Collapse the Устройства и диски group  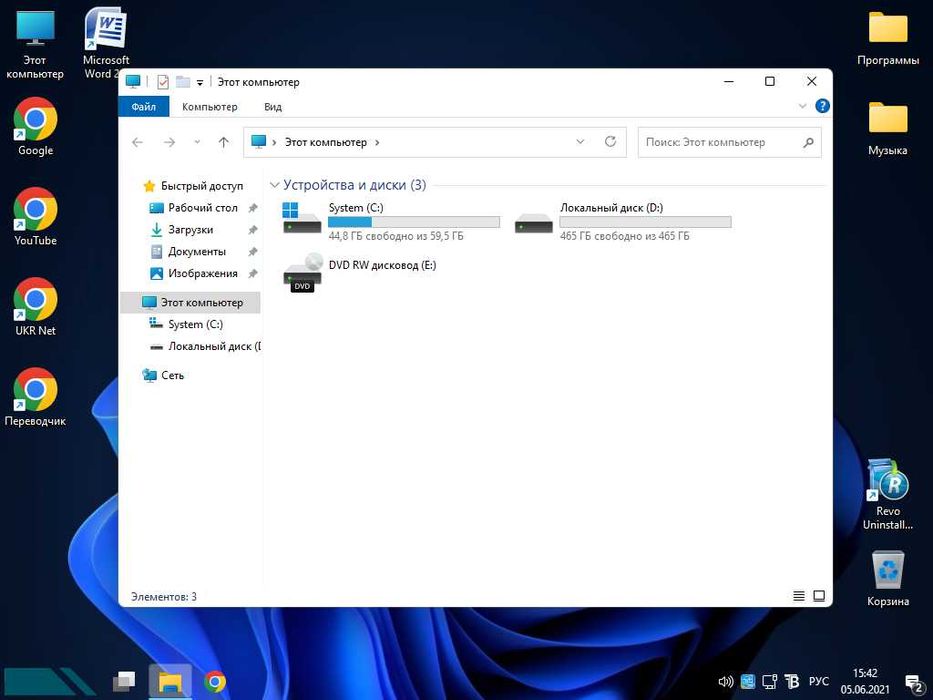274,185
